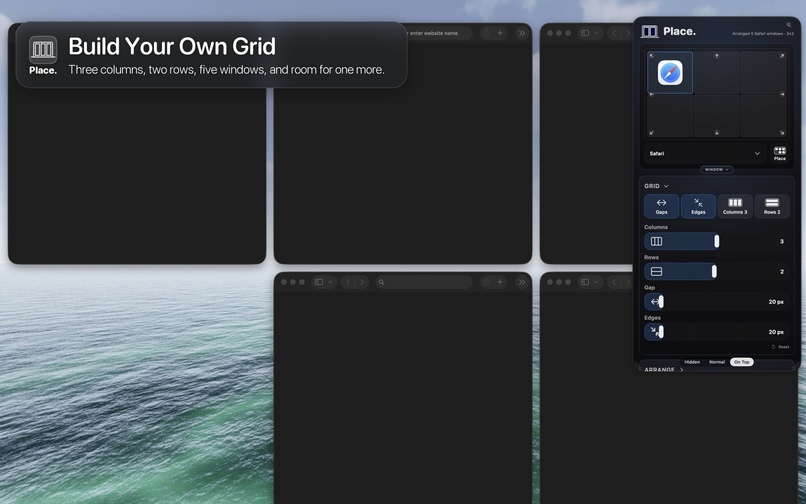806x504 pixels.
Task: Select the On Top panel mode
Action: 742,362
